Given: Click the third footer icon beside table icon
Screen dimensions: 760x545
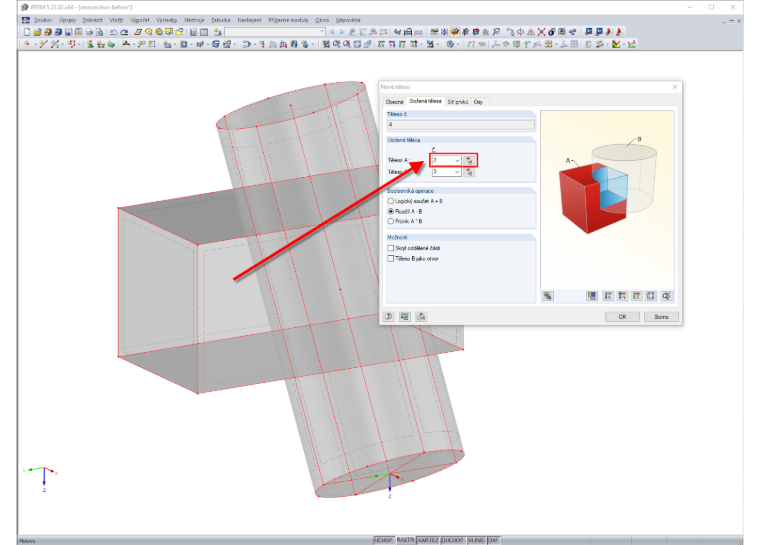Looking at the screenshot, I should [421, 317].
